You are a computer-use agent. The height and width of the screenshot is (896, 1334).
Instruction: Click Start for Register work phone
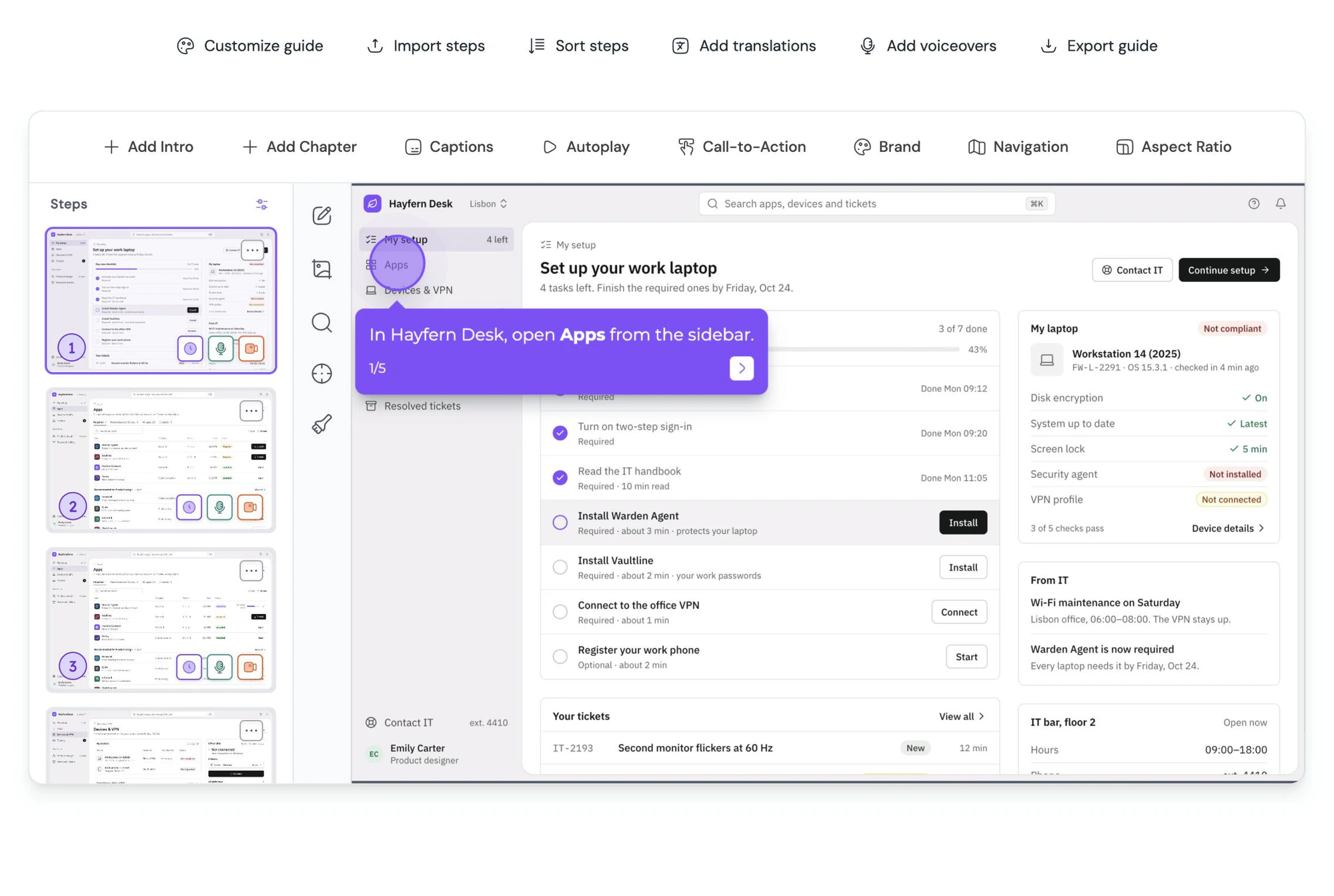(966, 657)
